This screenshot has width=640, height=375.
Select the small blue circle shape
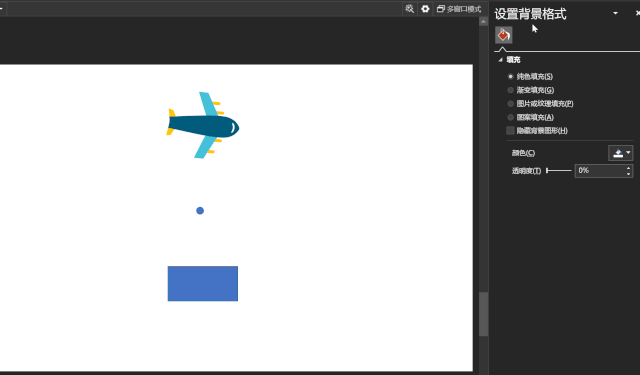(x=200, y=211)
